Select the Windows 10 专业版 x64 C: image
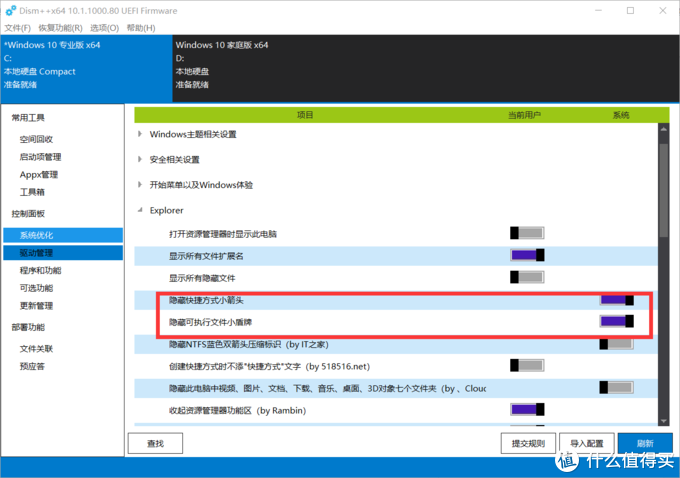The height and width of the screenshot is (478, 680). pyautogui.click(x=86, y=69)
